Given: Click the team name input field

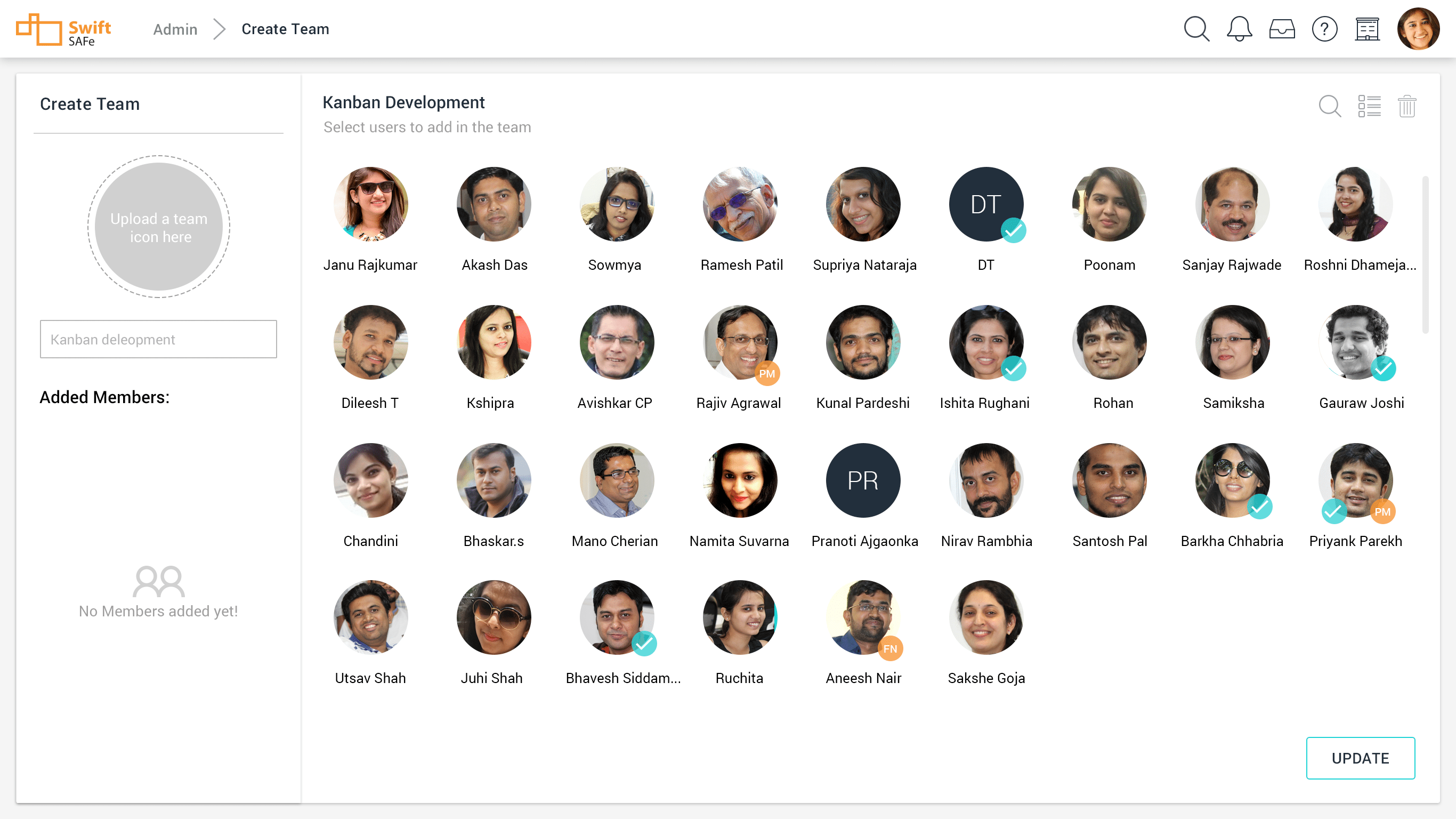Looking at the screenshot, I should (x=158, y=339).
